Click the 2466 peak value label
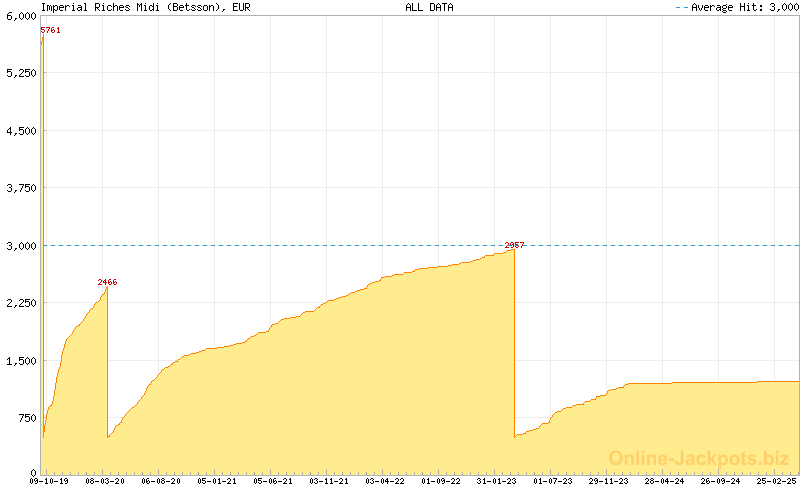800x490 pixels. 107,283
